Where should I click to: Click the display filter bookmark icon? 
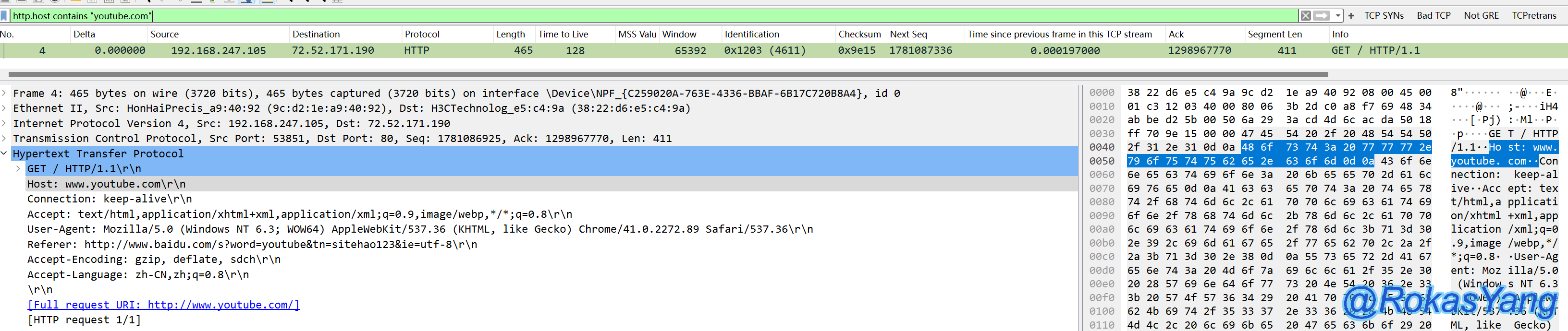click(x=5, y=16)
